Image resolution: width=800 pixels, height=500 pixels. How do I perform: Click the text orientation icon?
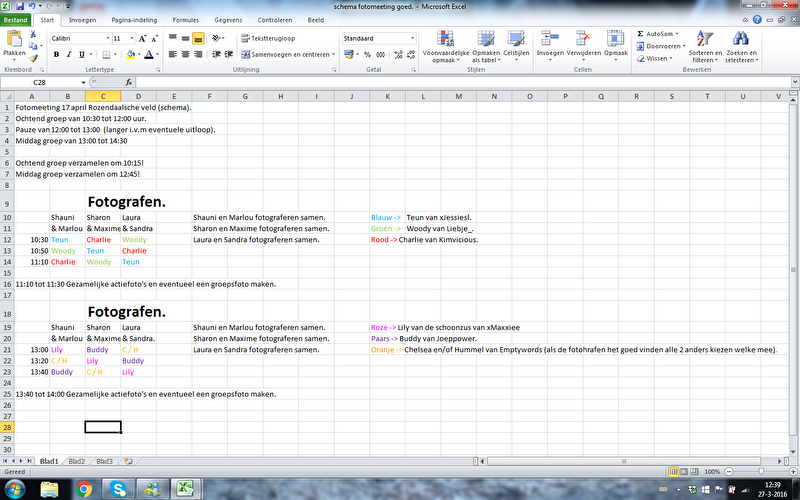pos(216,38)
